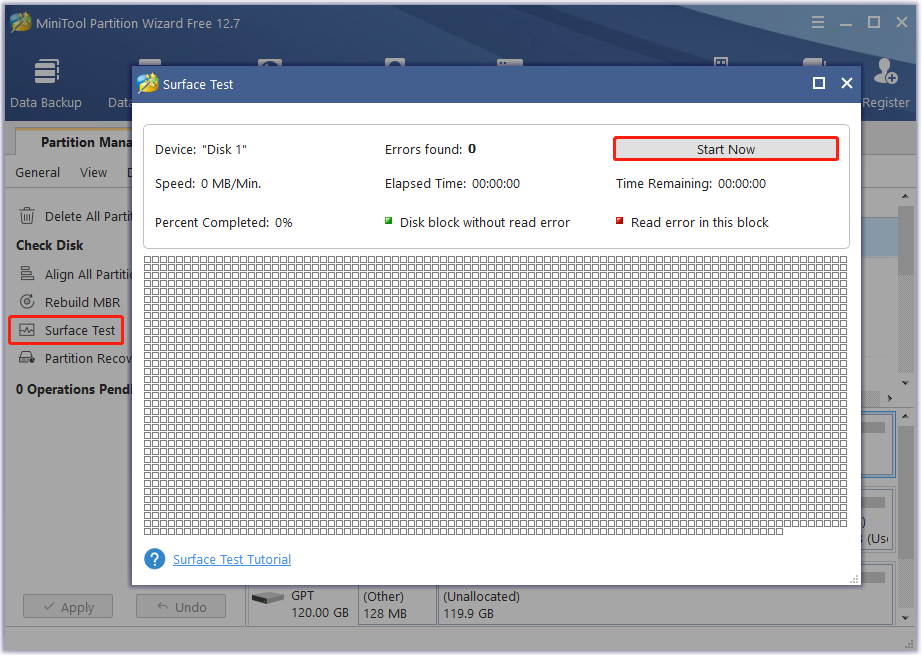Click the 'Percent Completed: 0%' text
Screen dimensions: 922x656
223,222
